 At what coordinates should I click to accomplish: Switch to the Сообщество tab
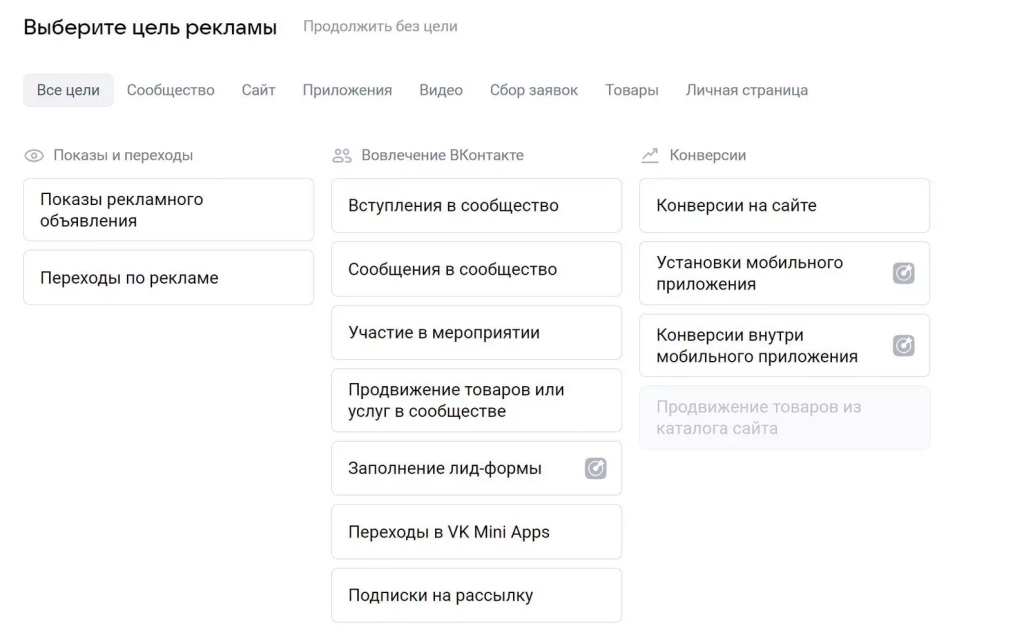coord(170,90)
